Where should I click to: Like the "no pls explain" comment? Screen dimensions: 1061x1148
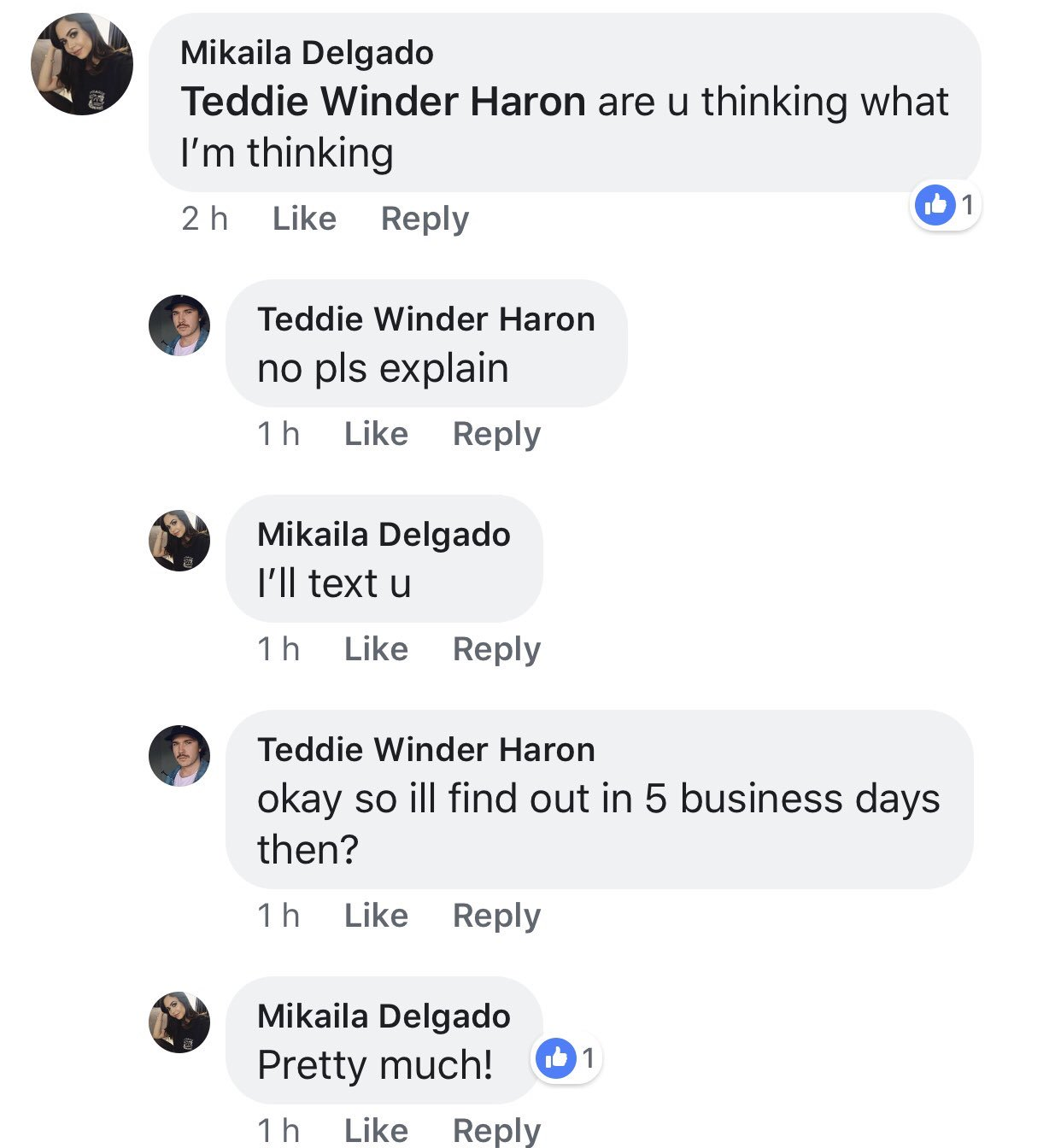point(376,434)
